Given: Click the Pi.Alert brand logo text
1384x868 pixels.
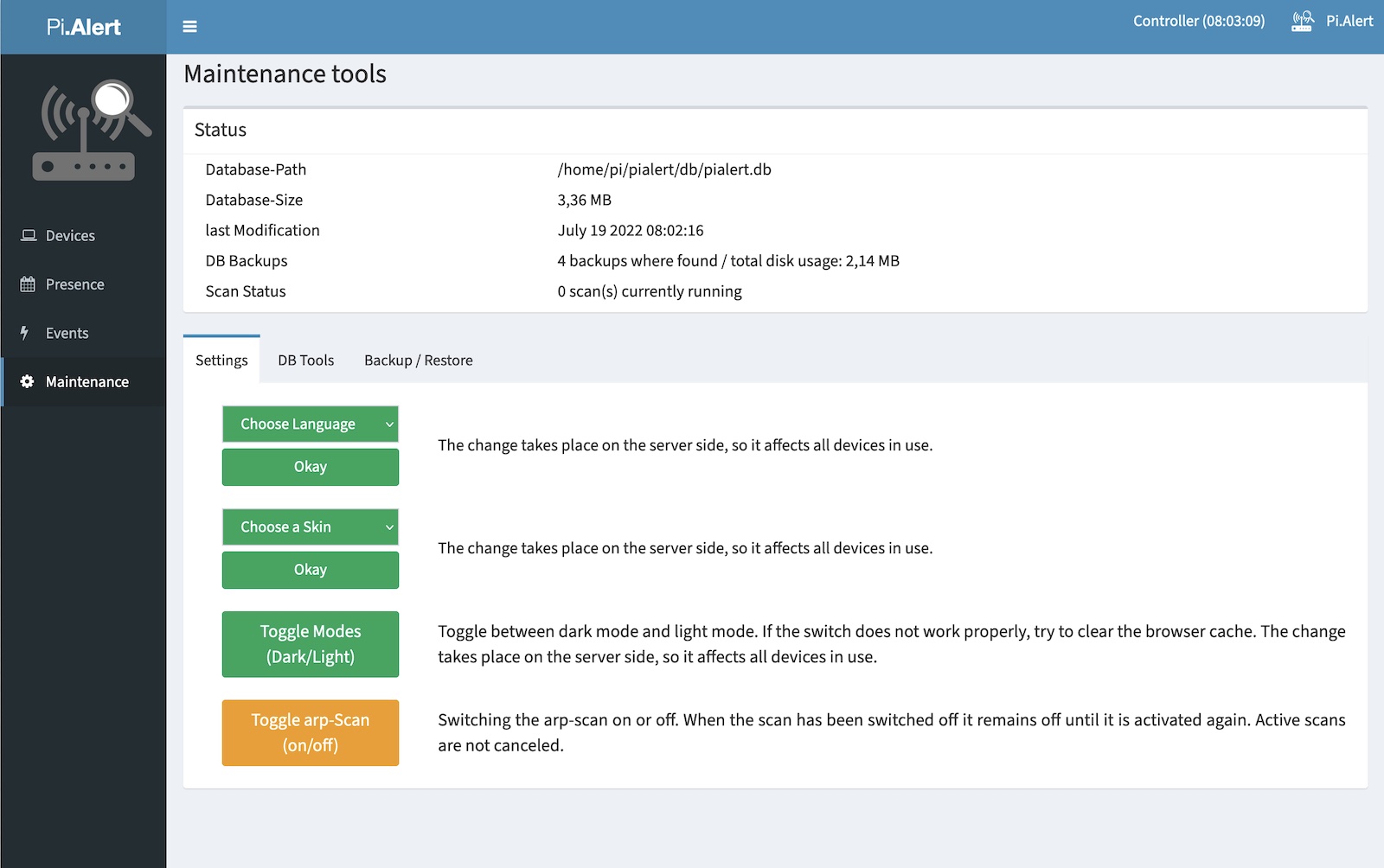Looking at the screenshot, I should coord(83,27).
